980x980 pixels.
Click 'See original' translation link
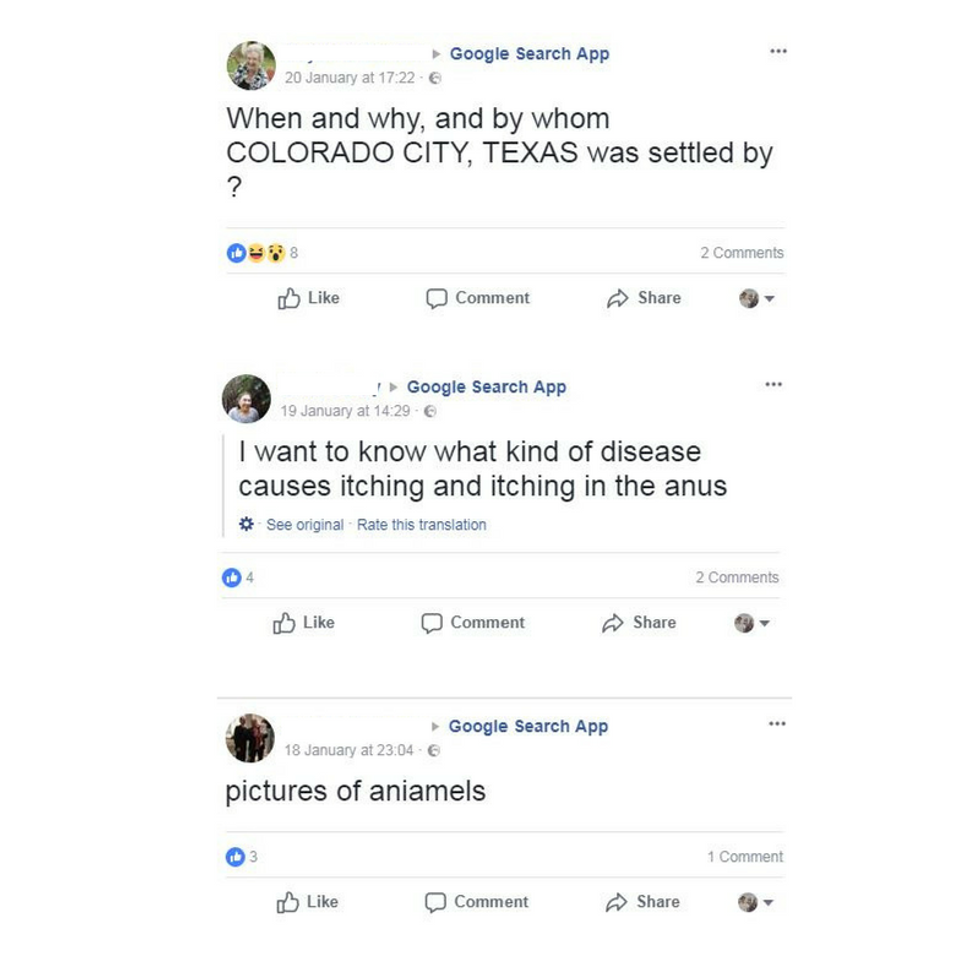click(305, 524)
